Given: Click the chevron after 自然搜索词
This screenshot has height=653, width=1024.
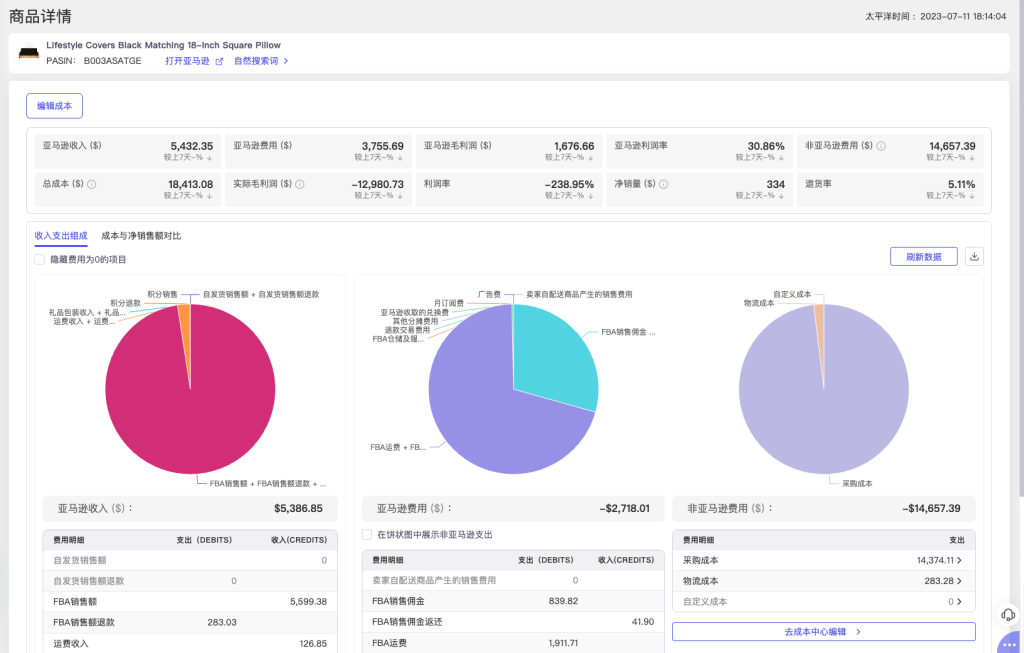Looking at the screenshot, I should (x=286, y=61).
